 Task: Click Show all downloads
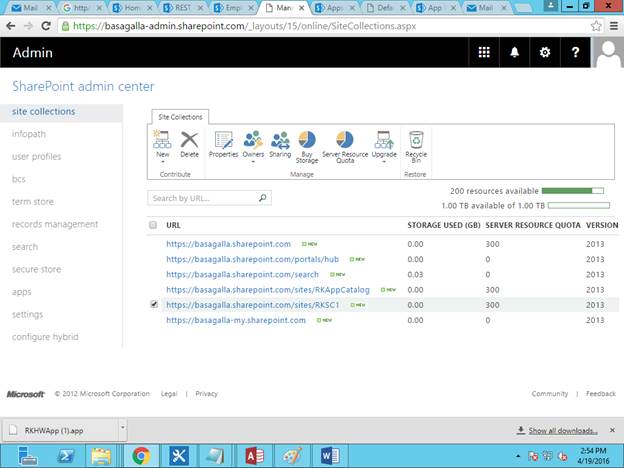pos(563,431)
